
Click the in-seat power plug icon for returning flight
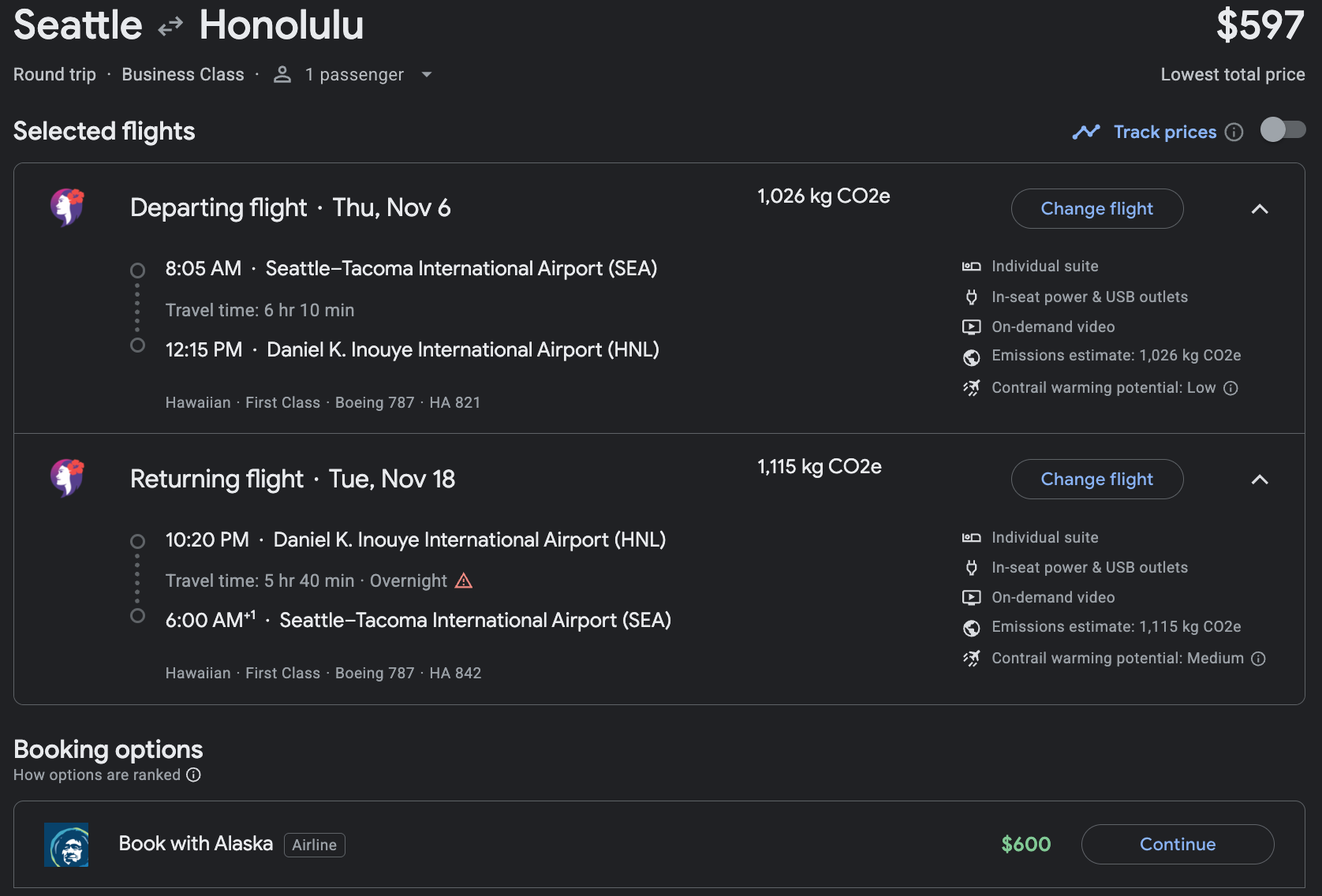[972, 568]
